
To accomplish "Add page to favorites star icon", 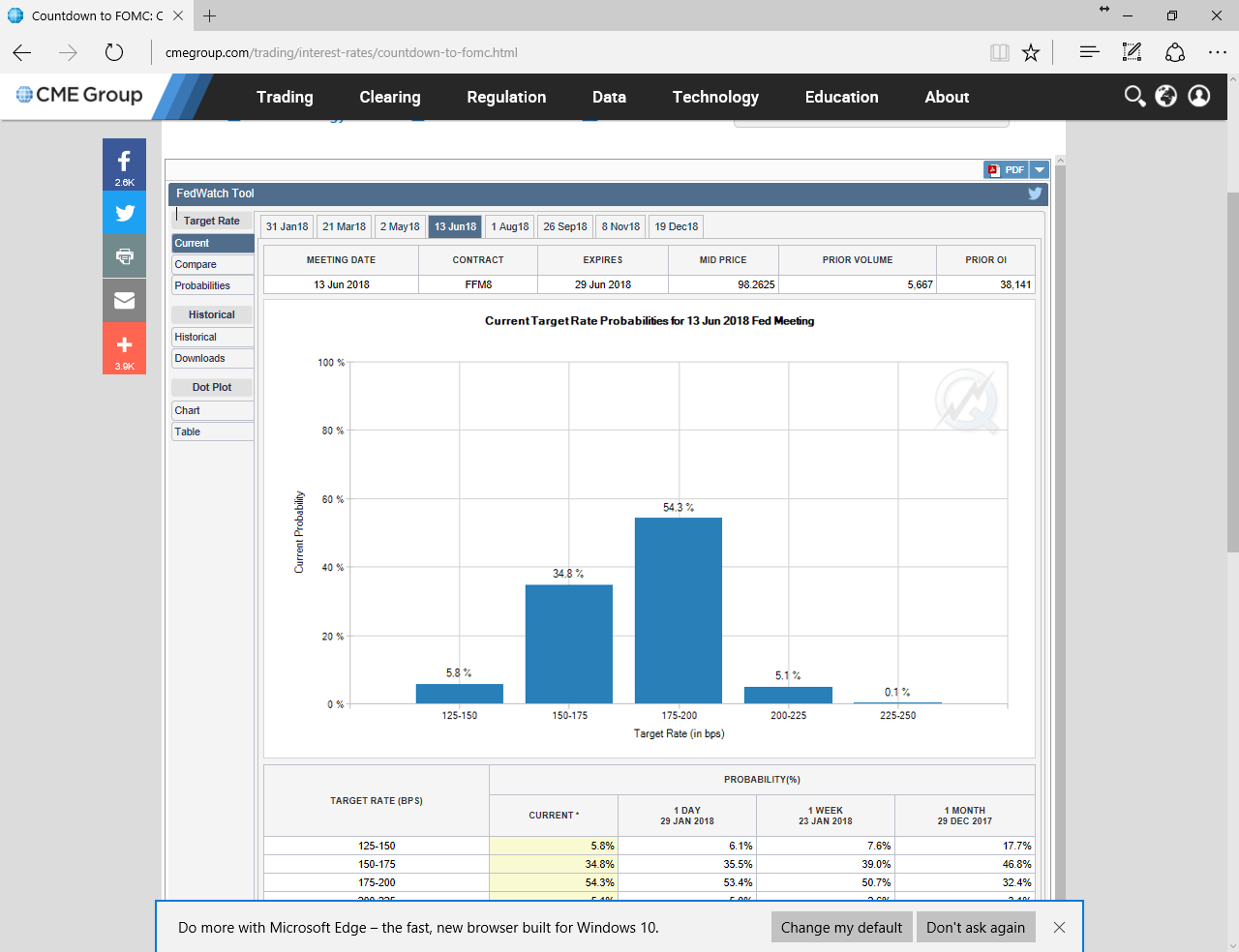I will [x=1031, y=52].
